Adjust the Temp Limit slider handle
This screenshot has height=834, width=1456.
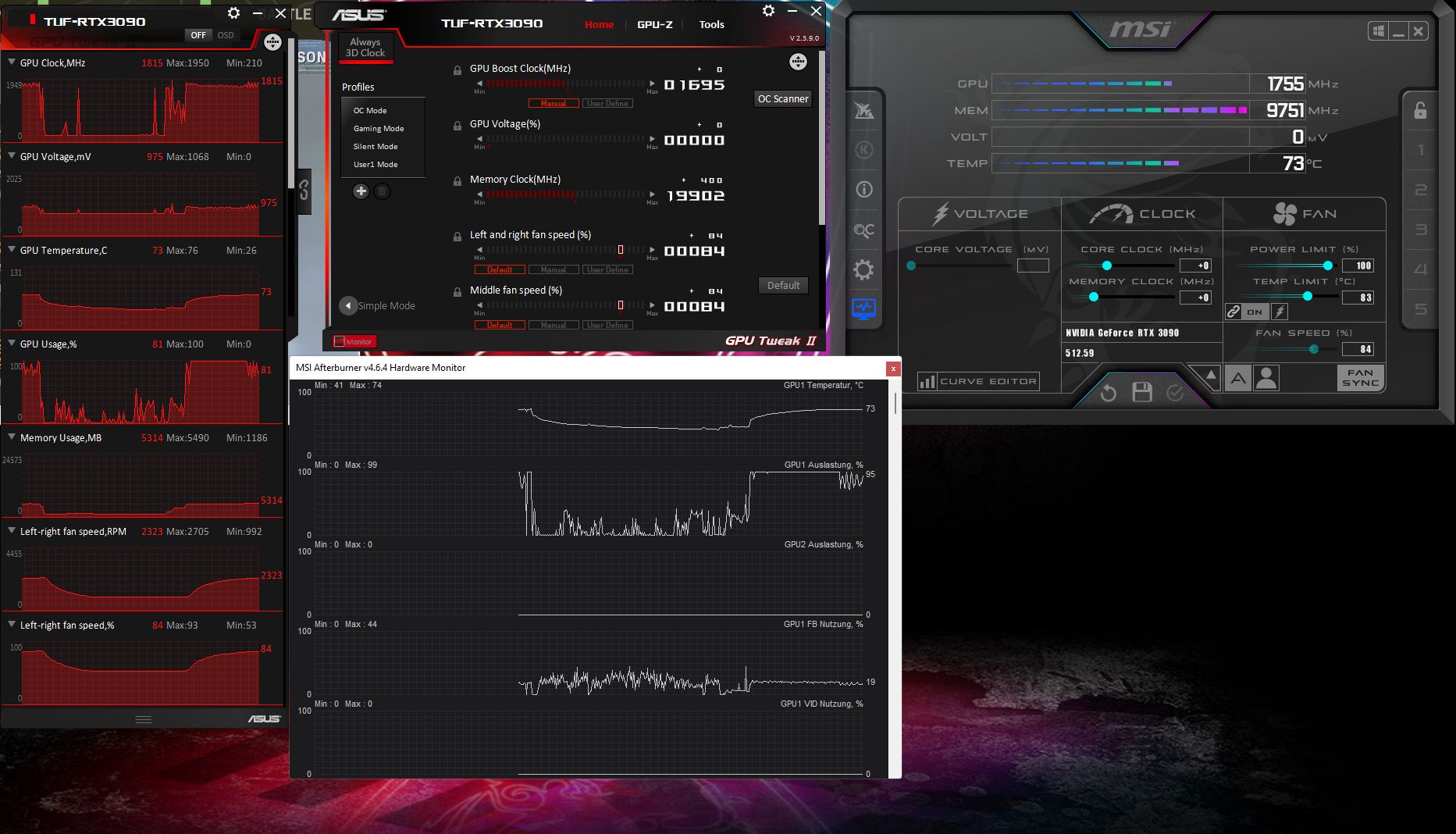tap(1308, 297)
